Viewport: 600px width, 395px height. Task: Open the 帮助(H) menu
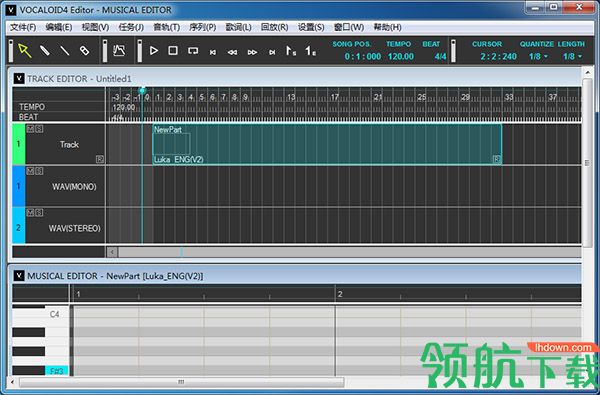point(387,27)
